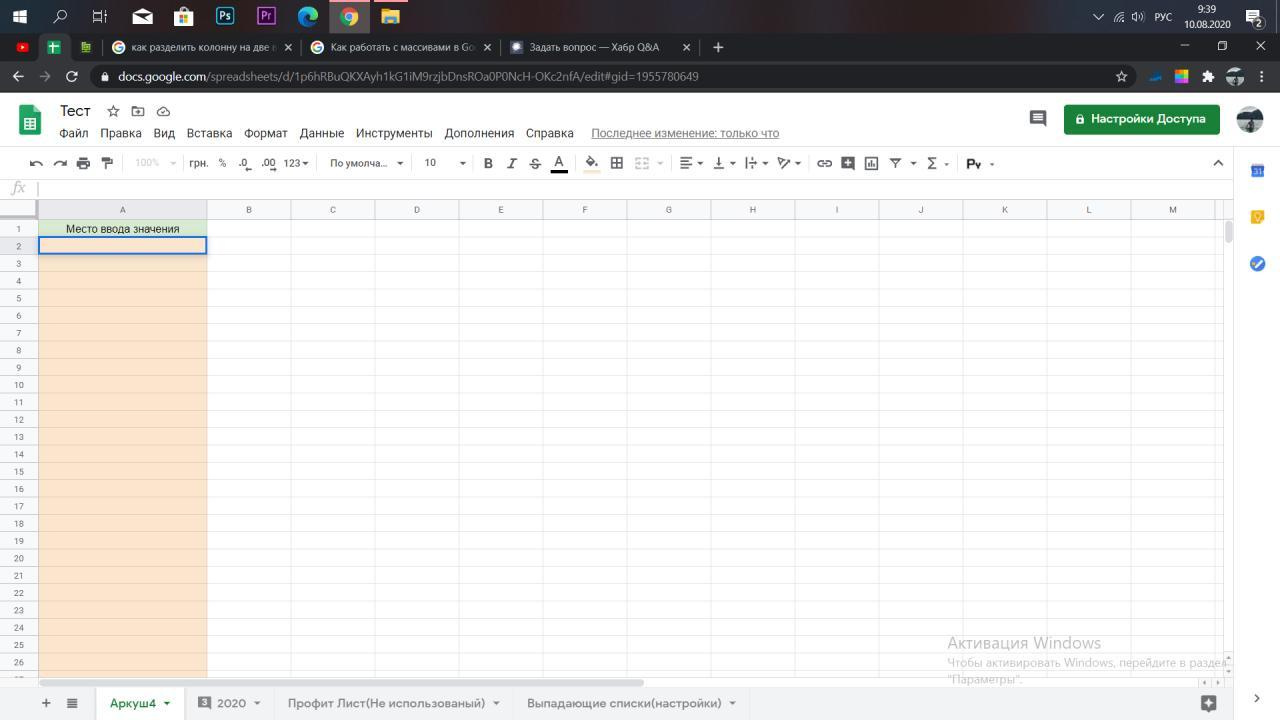Open the font size dropdown
This screenshot has height=720, width=1280.
(445, 163)
